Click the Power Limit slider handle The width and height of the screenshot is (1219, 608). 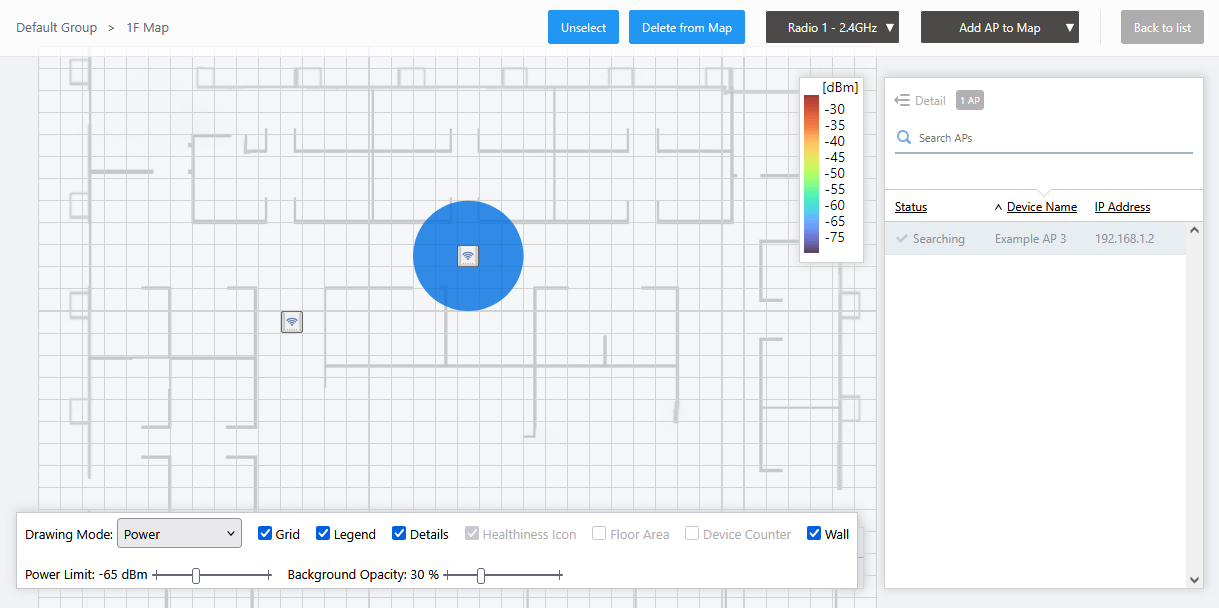[x=196, y=575]
